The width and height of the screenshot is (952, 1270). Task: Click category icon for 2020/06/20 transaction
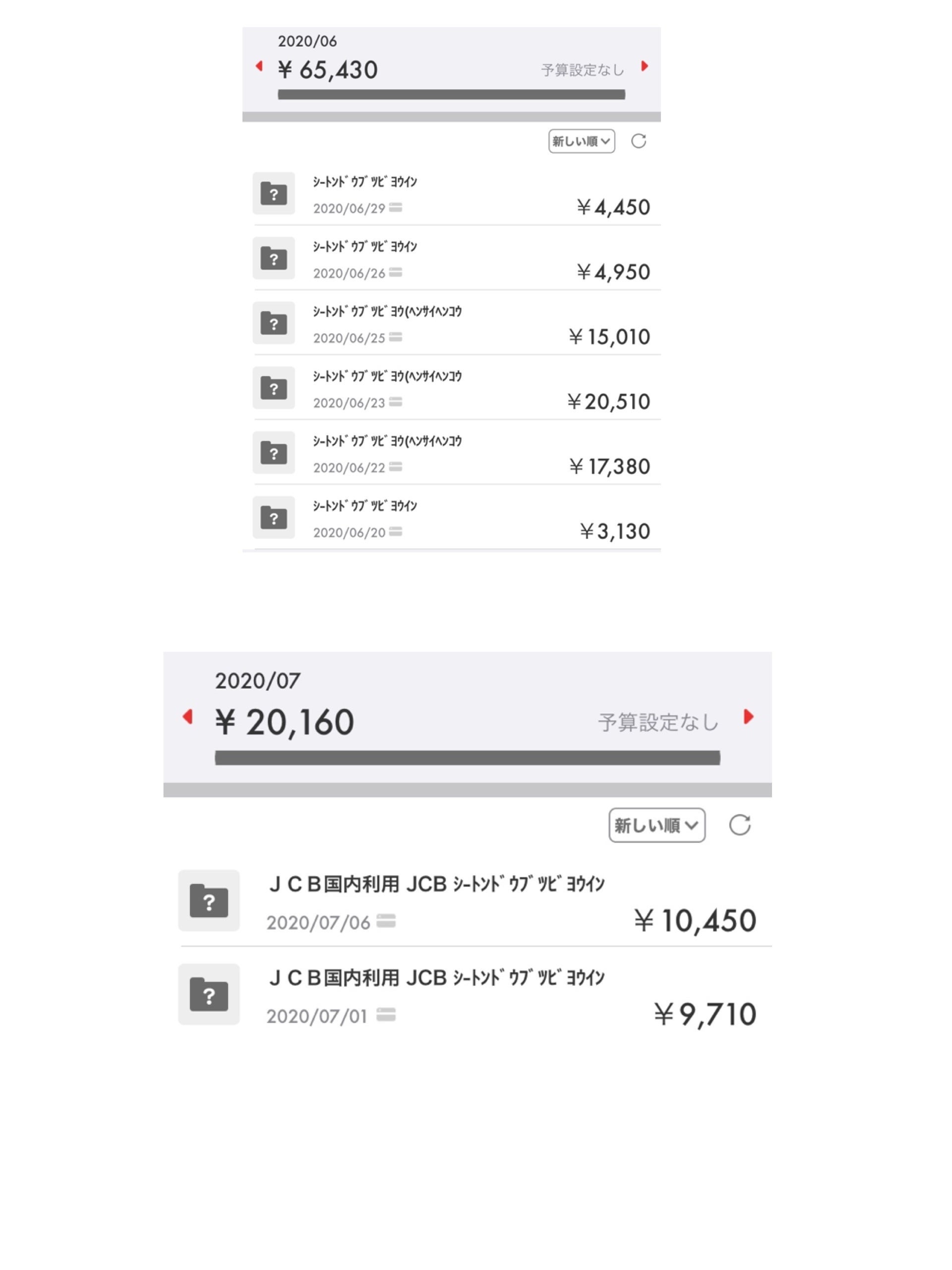(x=274, y=518)
